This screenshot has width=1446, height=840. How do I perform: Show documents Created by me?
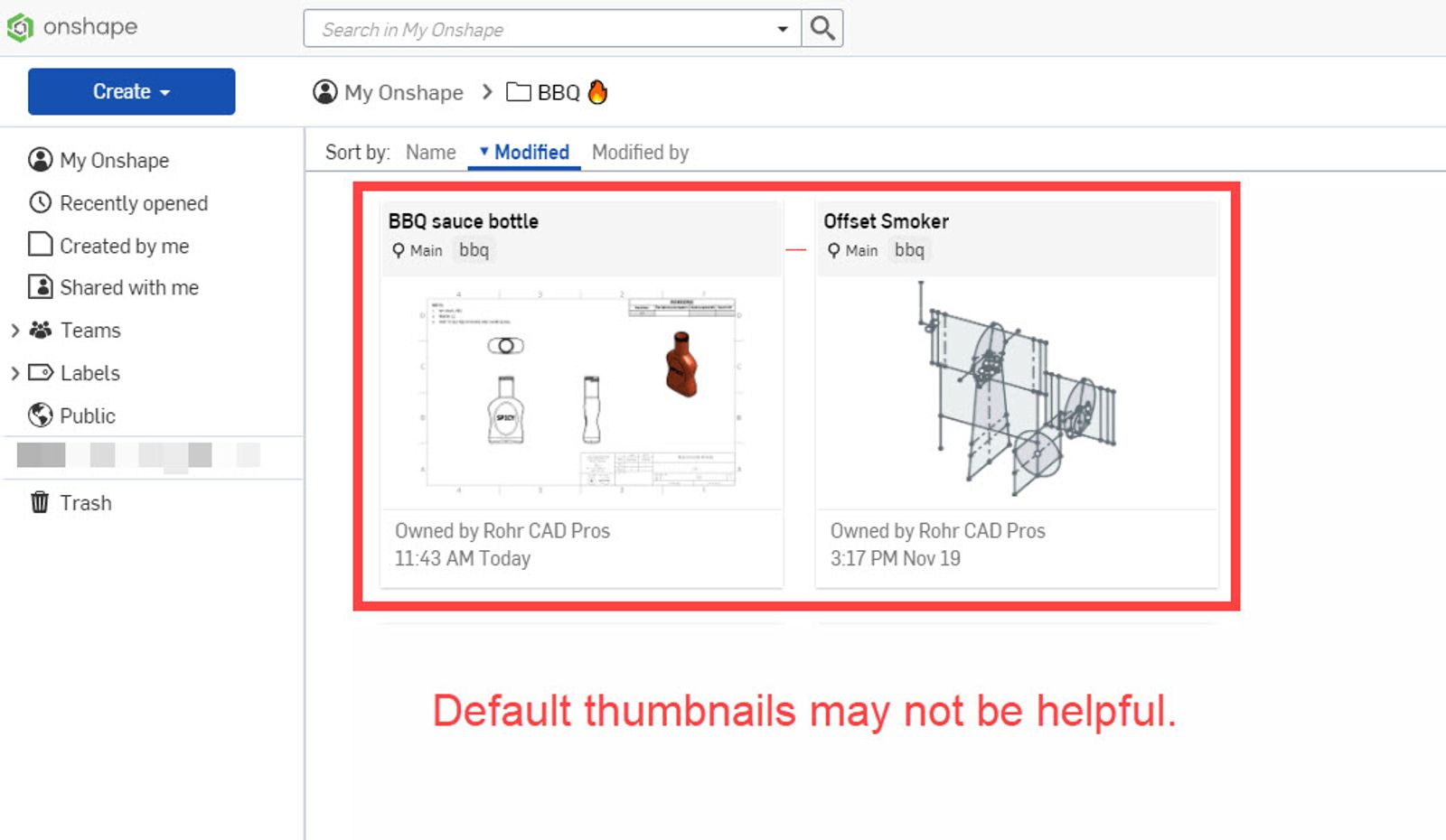click(124, 246)
